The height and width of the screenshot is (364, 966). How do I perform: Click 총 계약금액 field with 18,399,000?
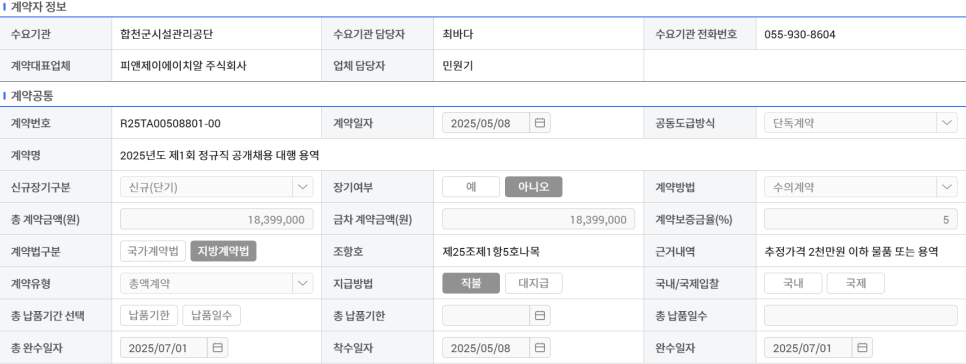click(216, 219)
